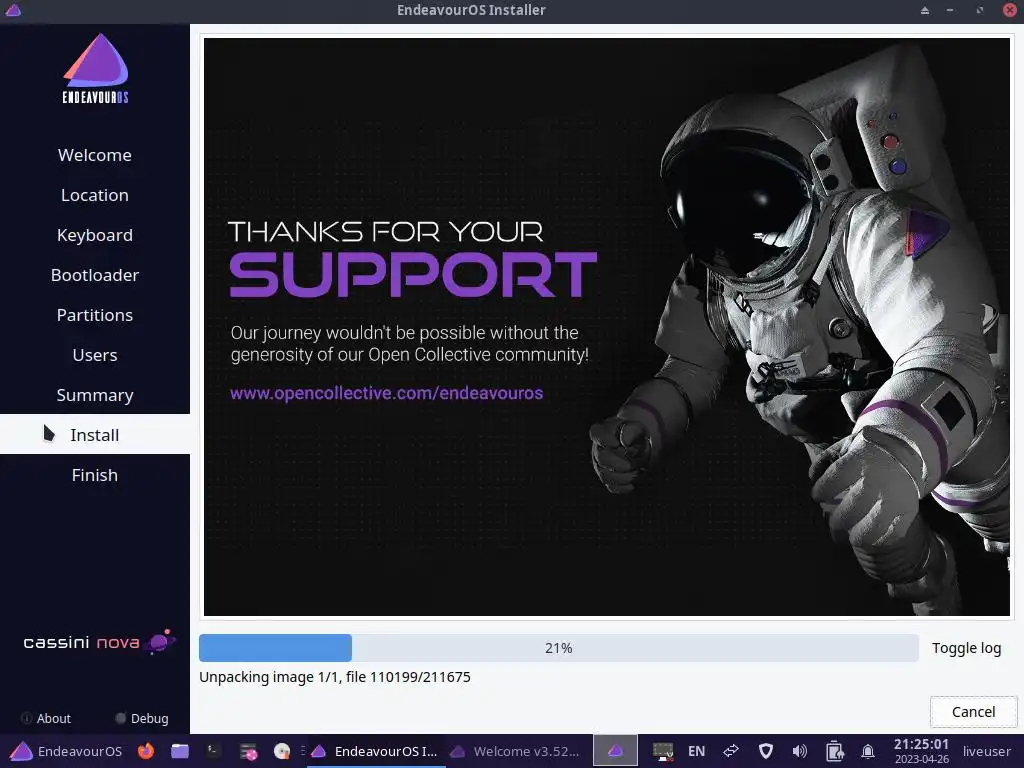
Task: Toggle the installer log view
Action: (x=966, y=648)
